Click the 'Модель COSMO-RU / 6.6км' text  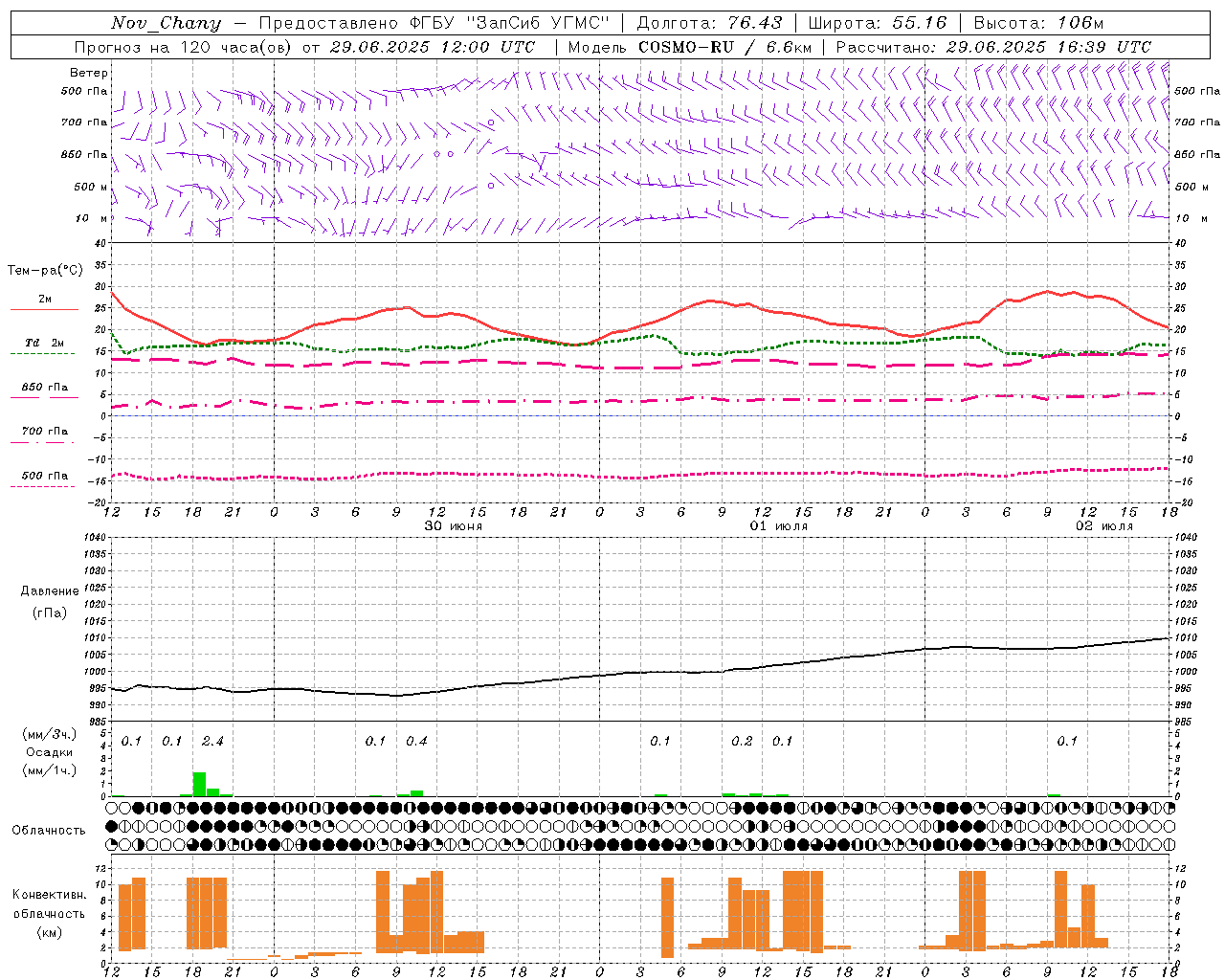click(x=690, y=47)
